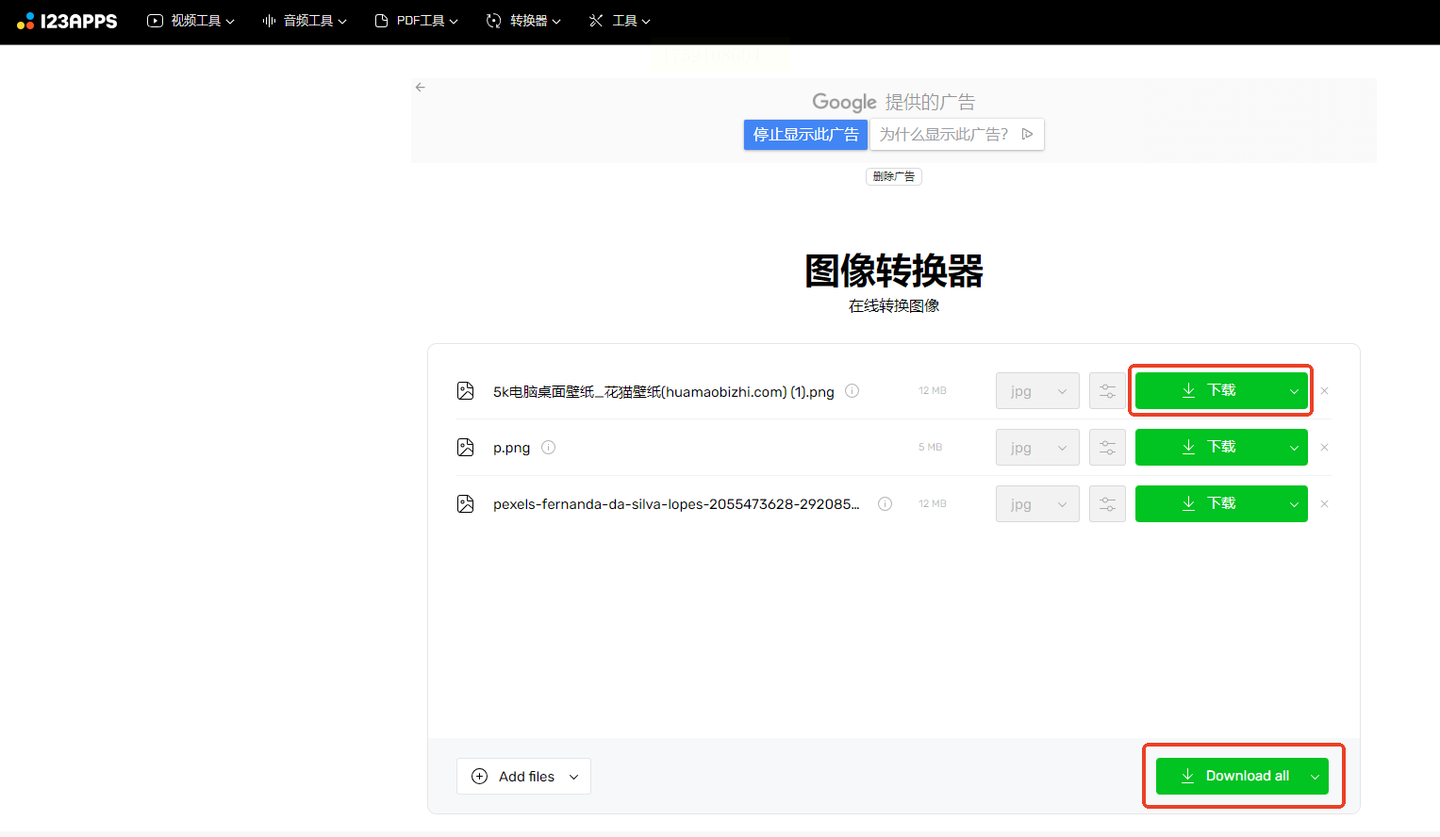Expand the Add files dropdown arrow

[574, 776]
